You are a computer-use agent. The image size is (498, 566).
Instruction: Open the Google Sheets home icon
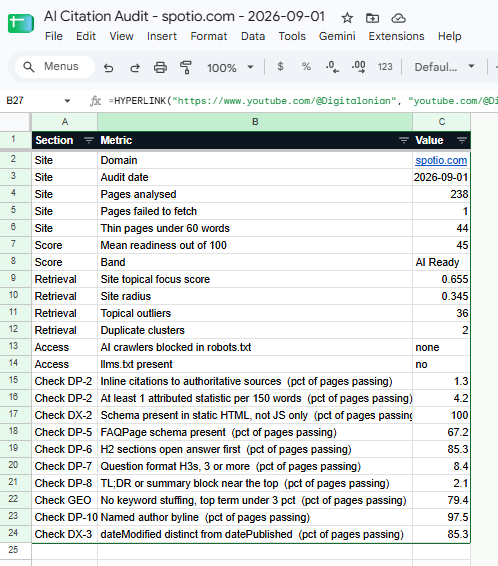click(x=21, y=23)
